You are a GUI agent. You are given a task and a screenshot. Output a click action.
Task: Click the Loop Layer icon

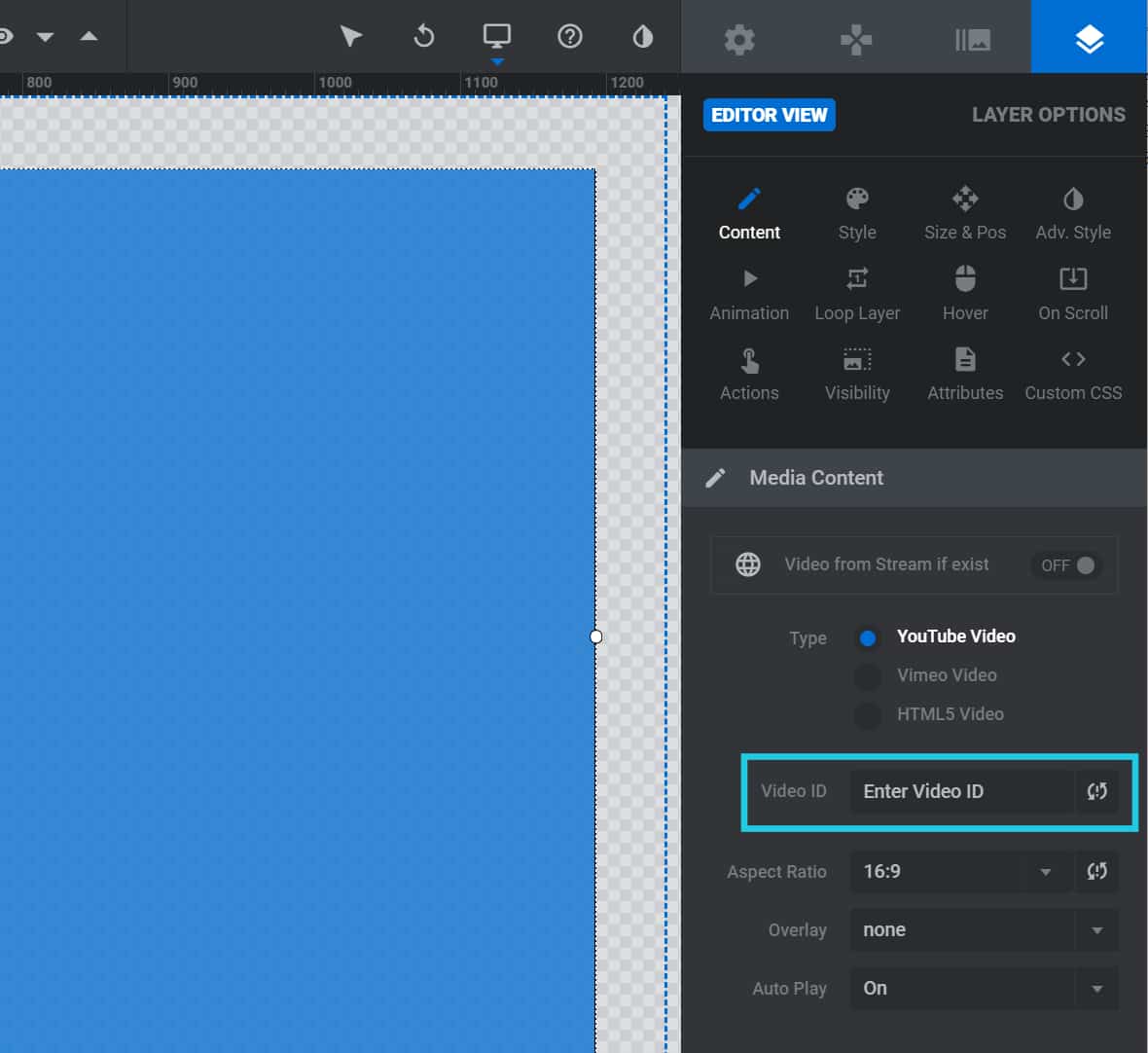(856, 290)
